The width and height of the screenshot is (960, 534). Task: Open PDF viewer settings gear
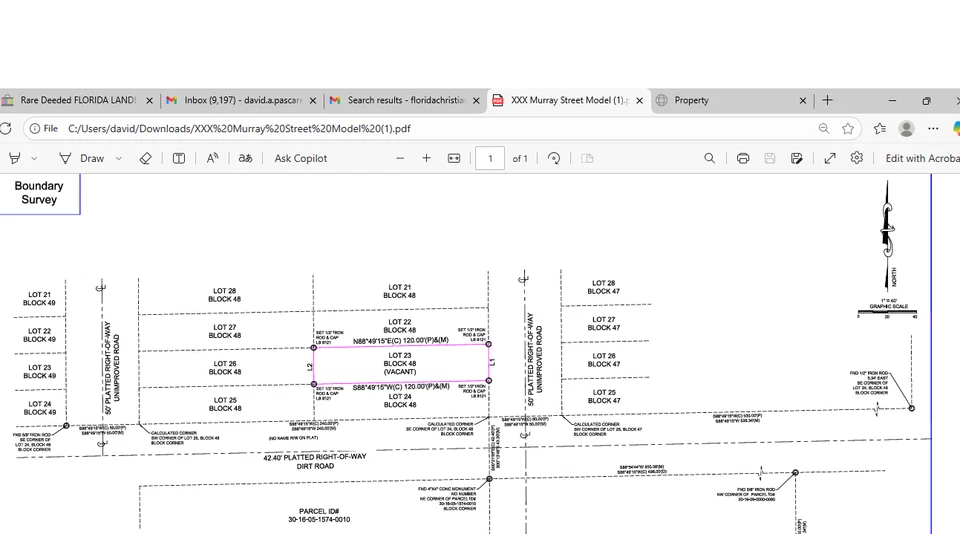tap(857, 158)
